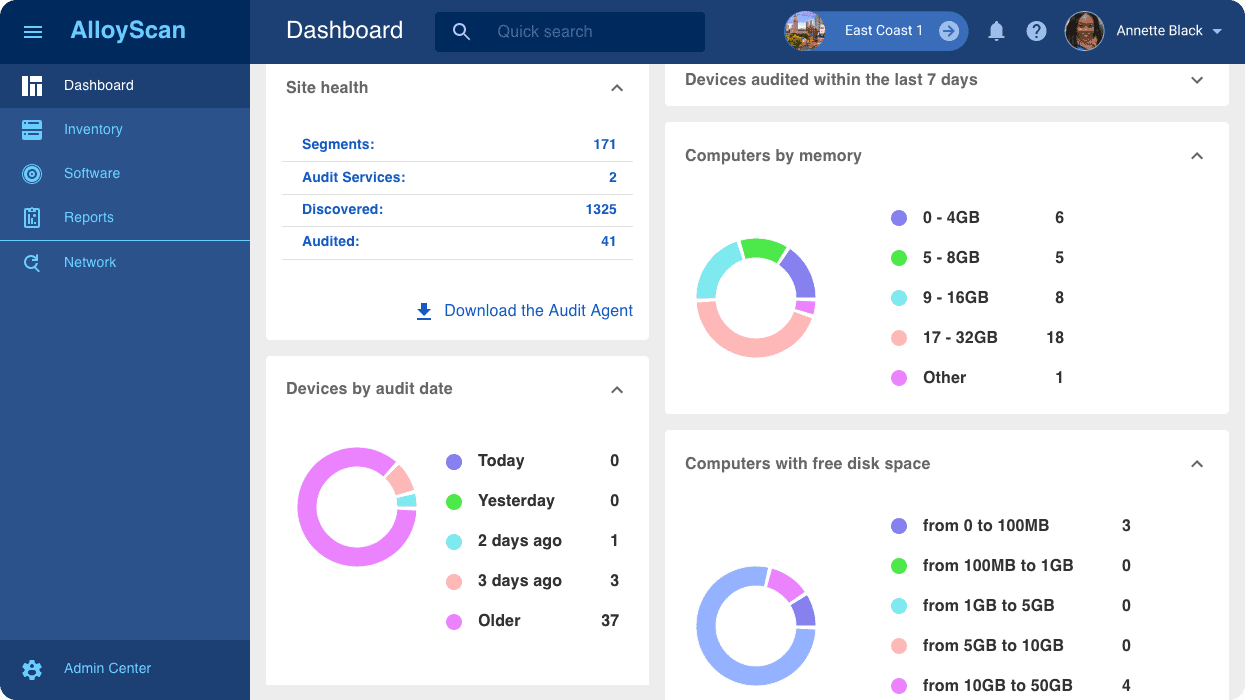The width and height of the screenshot is (1245, 700).
Task: Collapse the Devices by audit date panel
Action: (617, 389)
